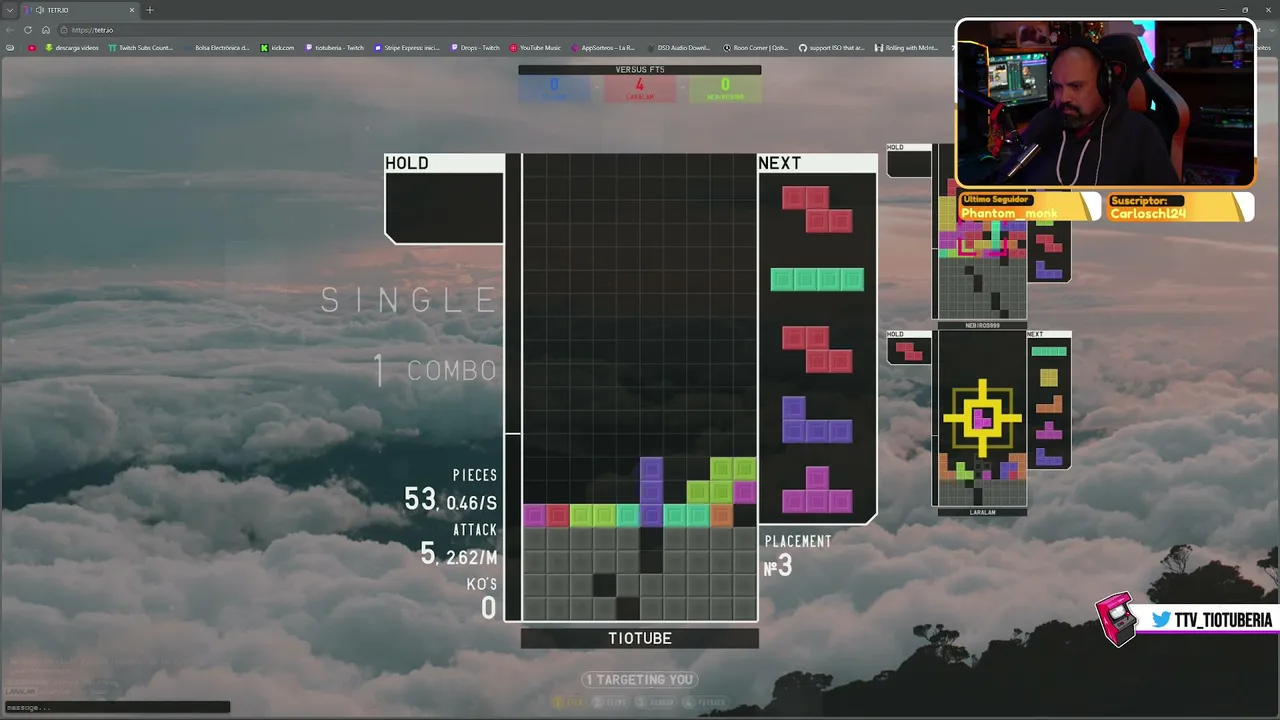The image size is (1280, 720).
Task: Open the GitHub 'support ISO' bookmark
Action: (x=831, y=48)
